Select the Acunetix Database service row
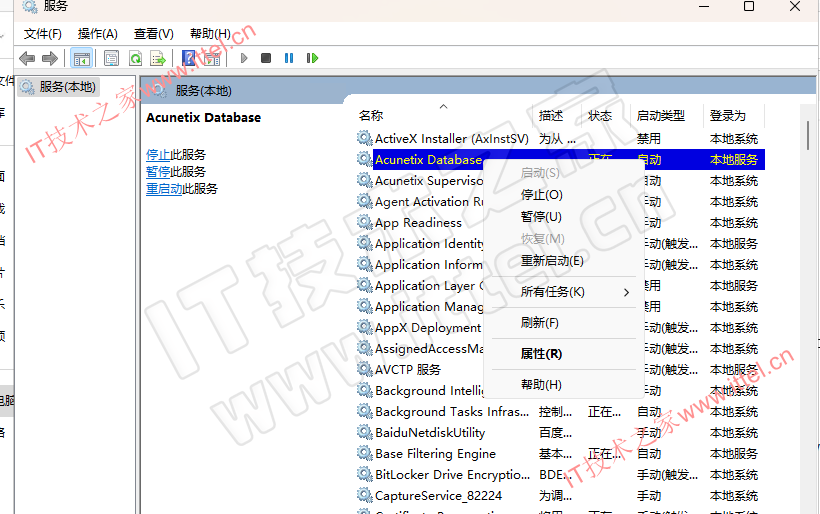The image size is (820, 514). point(561,159)
